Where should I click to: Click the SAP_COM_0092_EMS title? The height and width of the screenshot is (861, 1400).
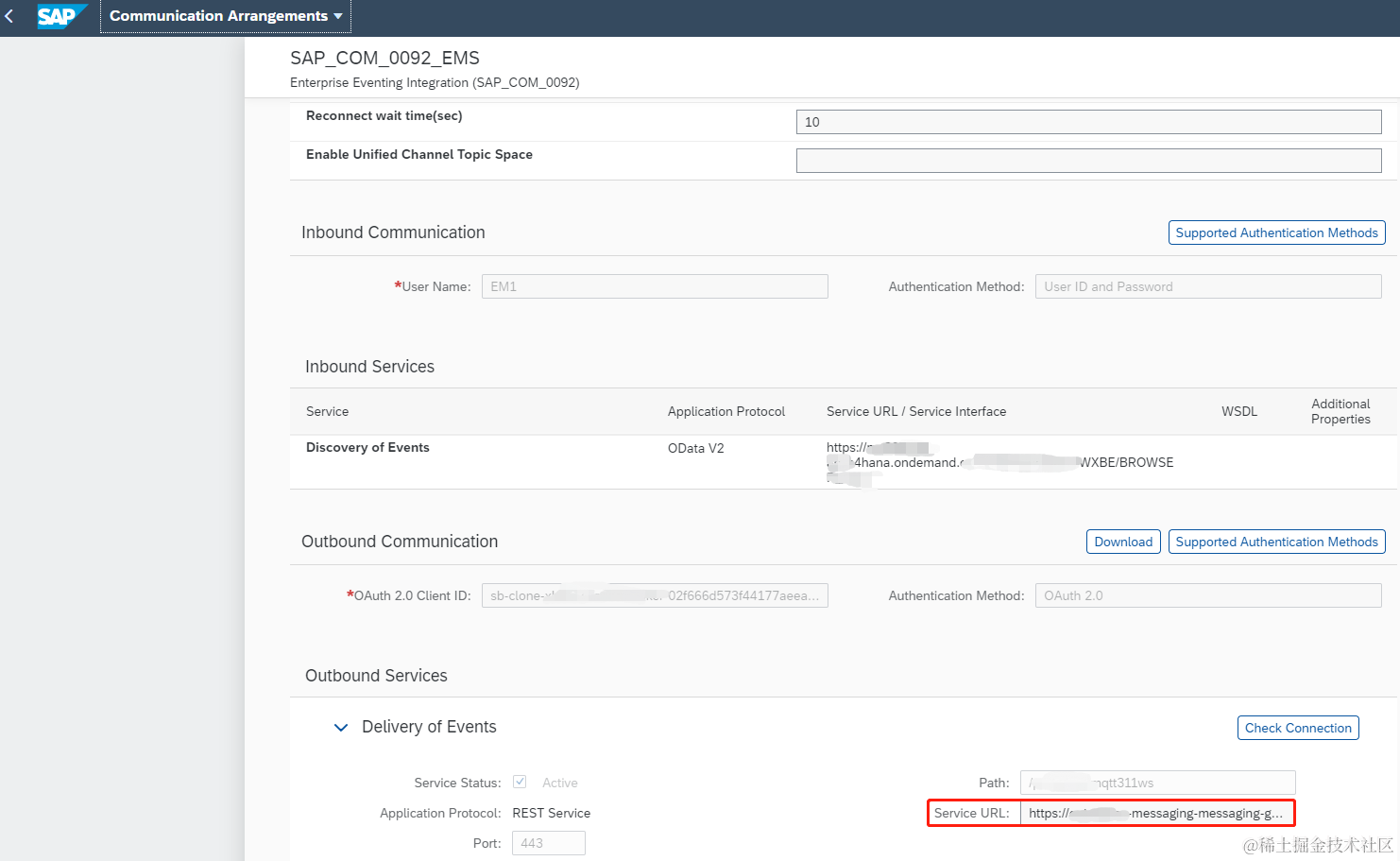click(384, 58)
